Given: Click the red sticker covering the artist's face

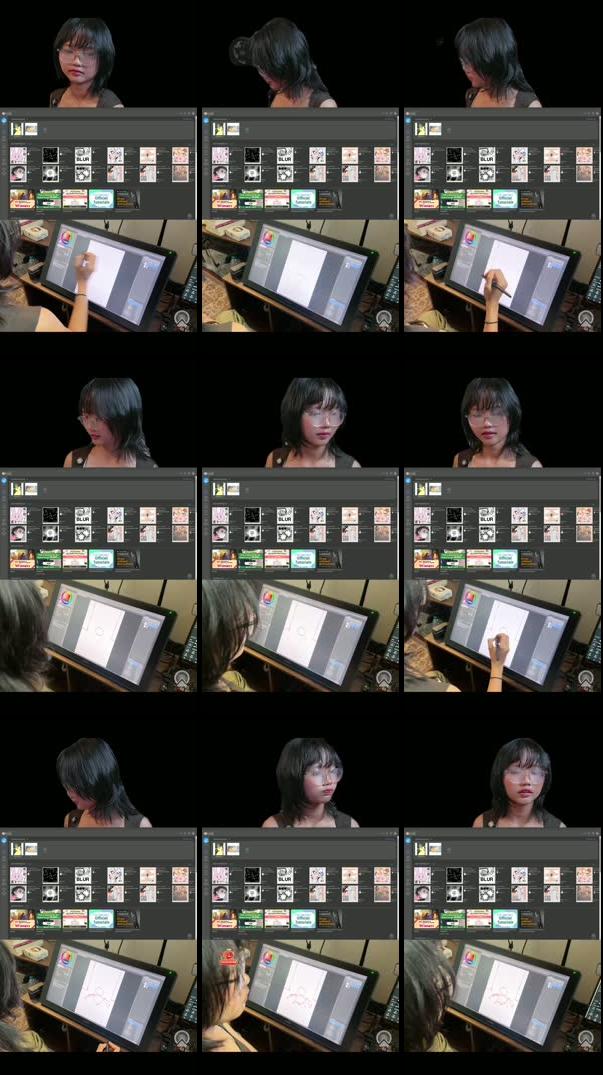Looking at the screenshot, I should point(227,958).
